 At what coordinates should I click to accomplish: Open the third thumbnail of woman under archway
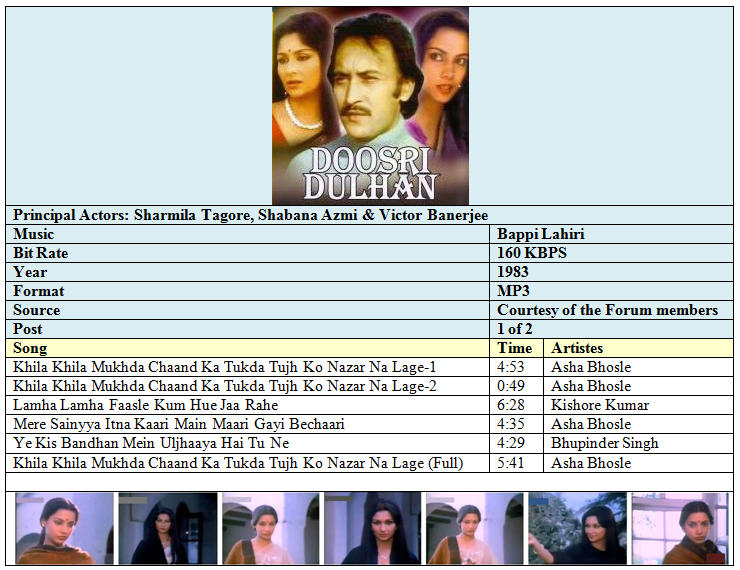pyautogui.click(x=270, y=528)
